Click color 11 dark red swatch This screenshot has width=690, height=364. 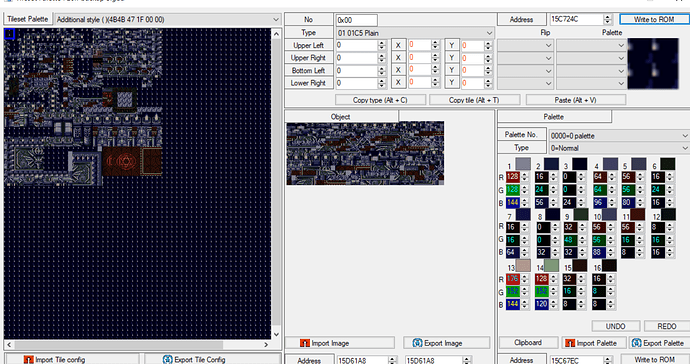638,214
